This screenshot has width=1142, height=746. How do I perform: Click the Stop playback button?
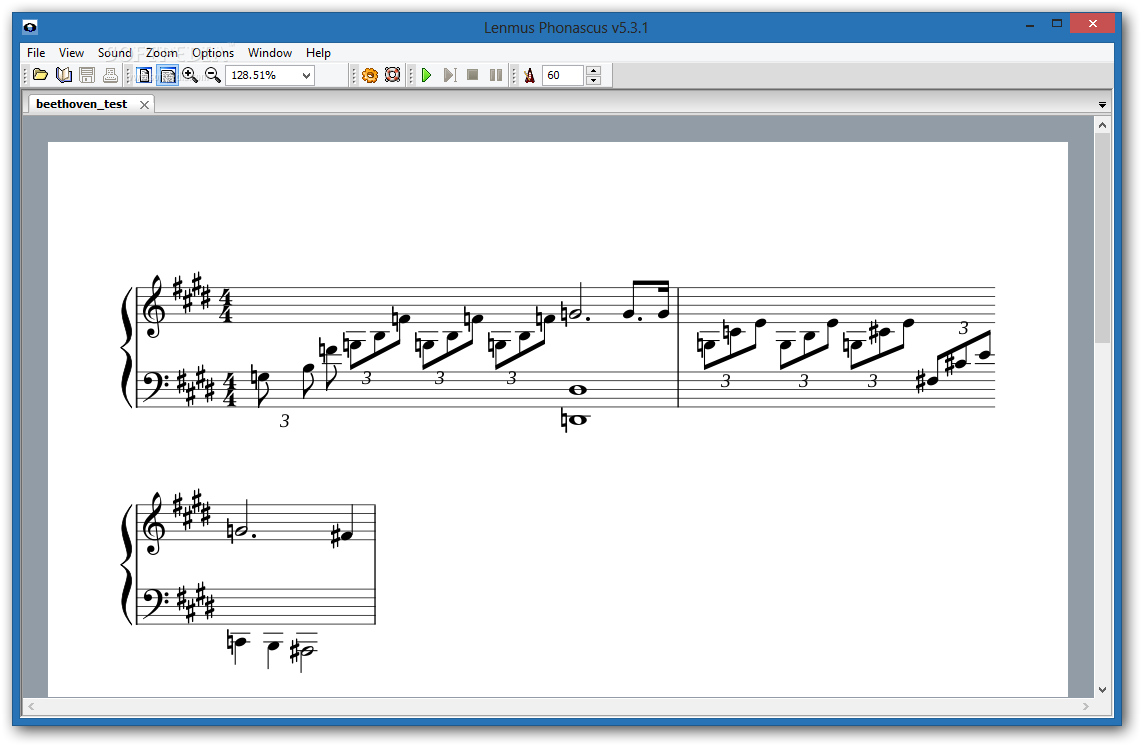tap(473, 75)
